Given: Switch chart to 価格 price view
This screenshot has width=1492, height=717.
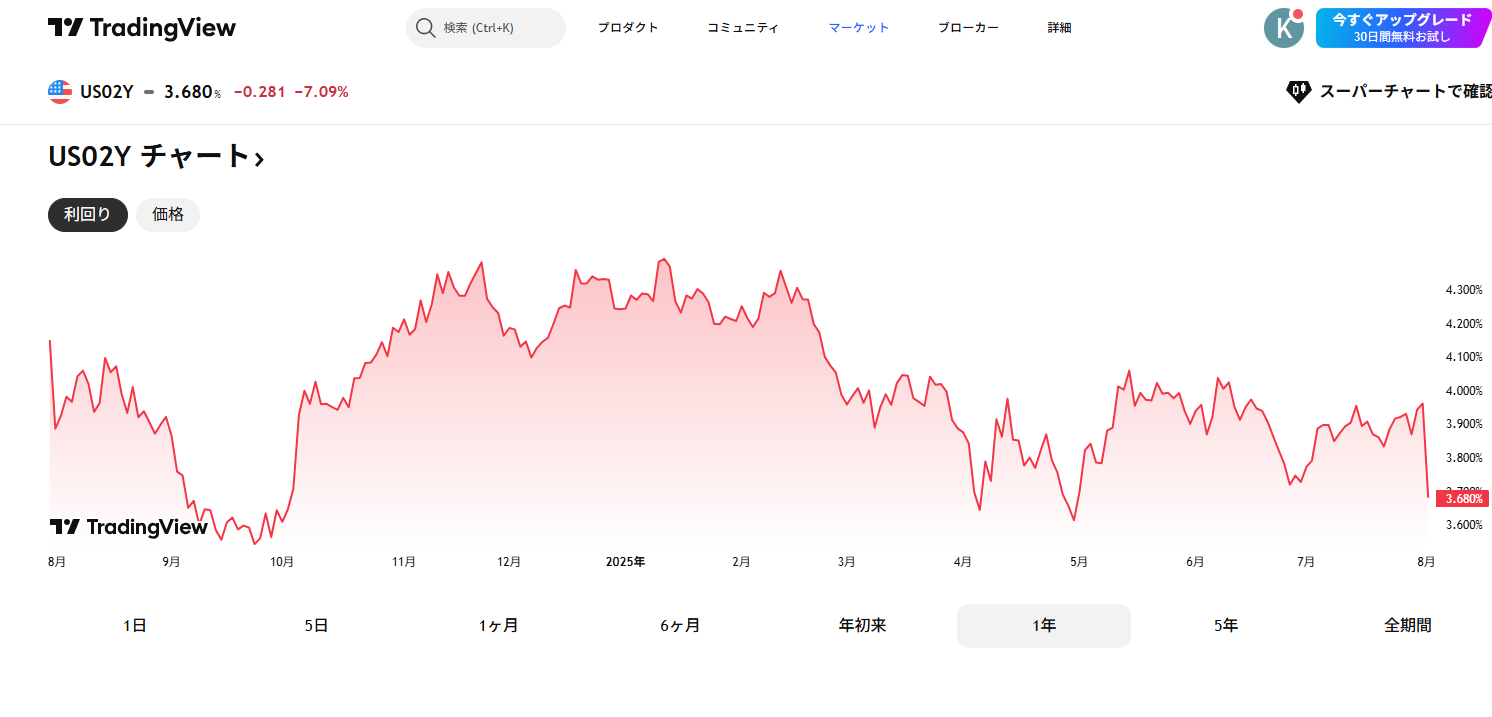Looking at the screenshot, I should pos(168,215).
